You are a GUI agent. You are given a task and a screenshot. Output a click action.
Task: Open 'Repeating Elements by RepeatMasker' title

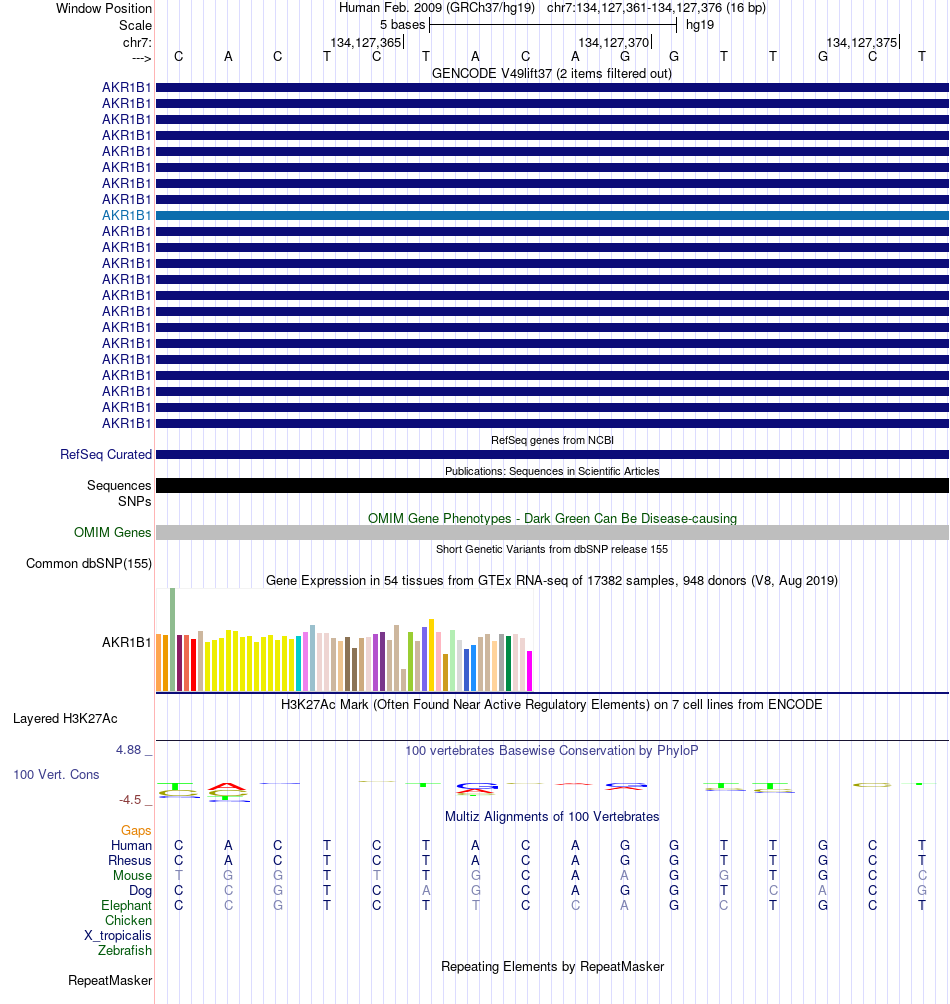552,967
